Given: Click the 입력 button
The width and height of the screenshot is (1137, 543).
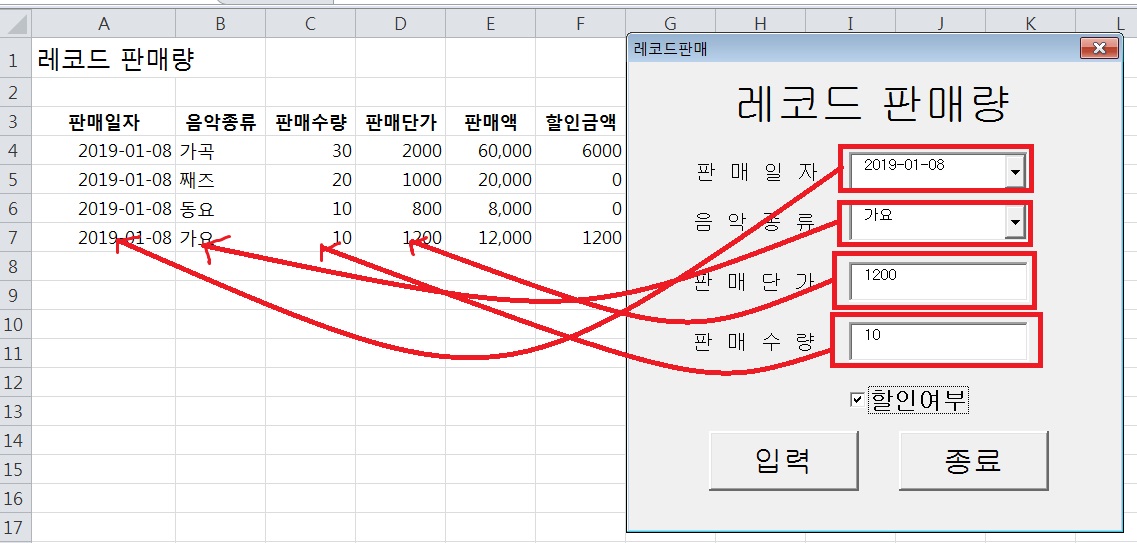Looking at the screenshot, I should click(783, 460).
